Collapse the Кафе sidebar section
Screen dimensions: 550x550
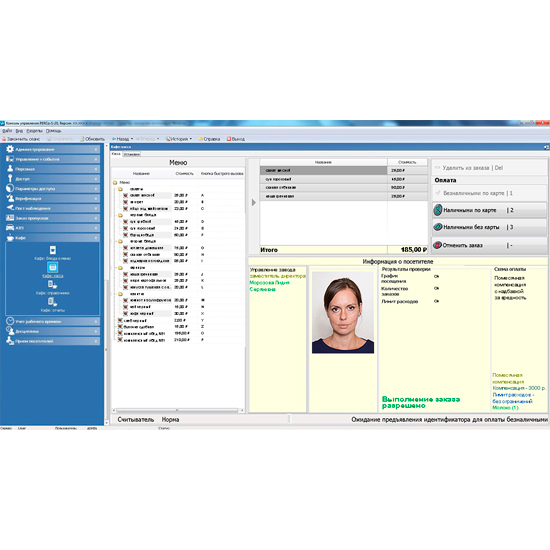point(53,238)
